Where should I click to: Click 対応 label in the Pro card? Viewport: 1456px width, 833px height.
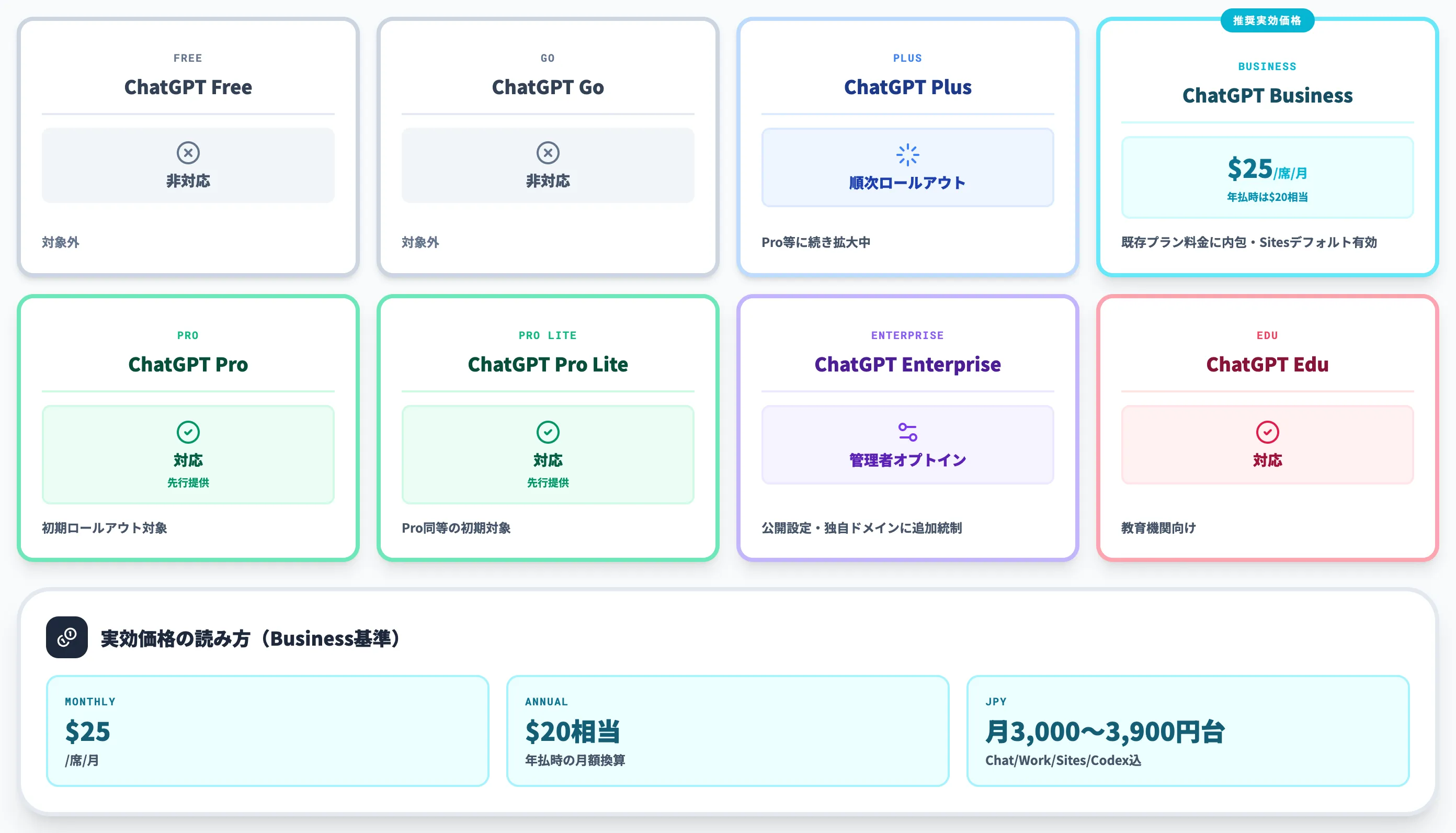[188, 460]
